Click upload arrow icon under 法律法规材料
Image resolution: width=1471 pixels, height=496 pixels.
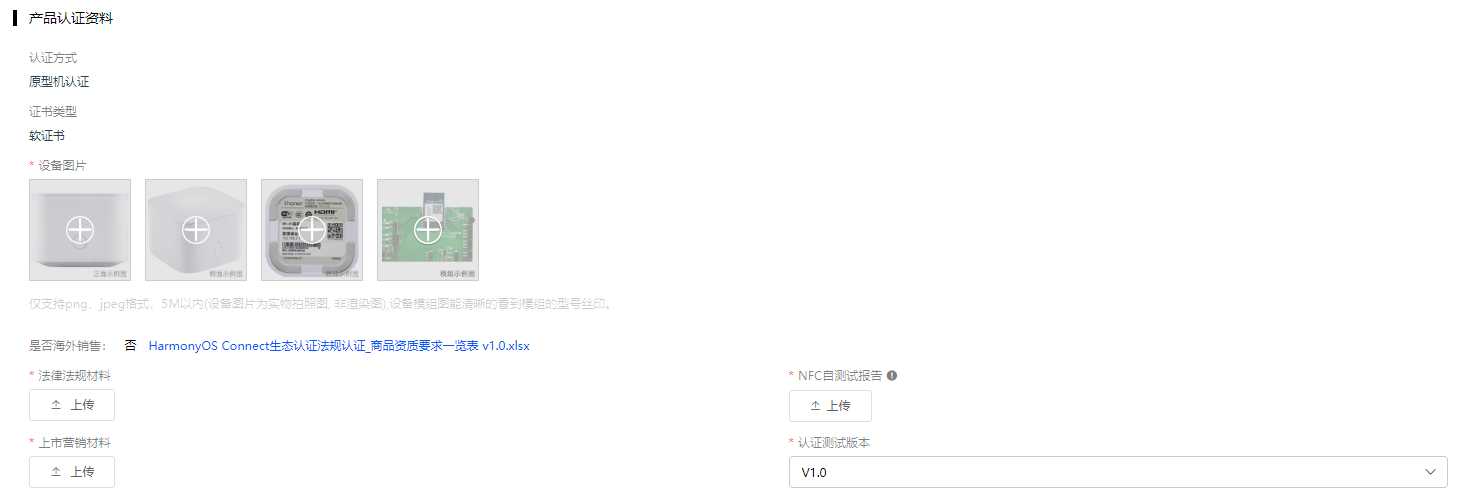click(x=56, y=405)
